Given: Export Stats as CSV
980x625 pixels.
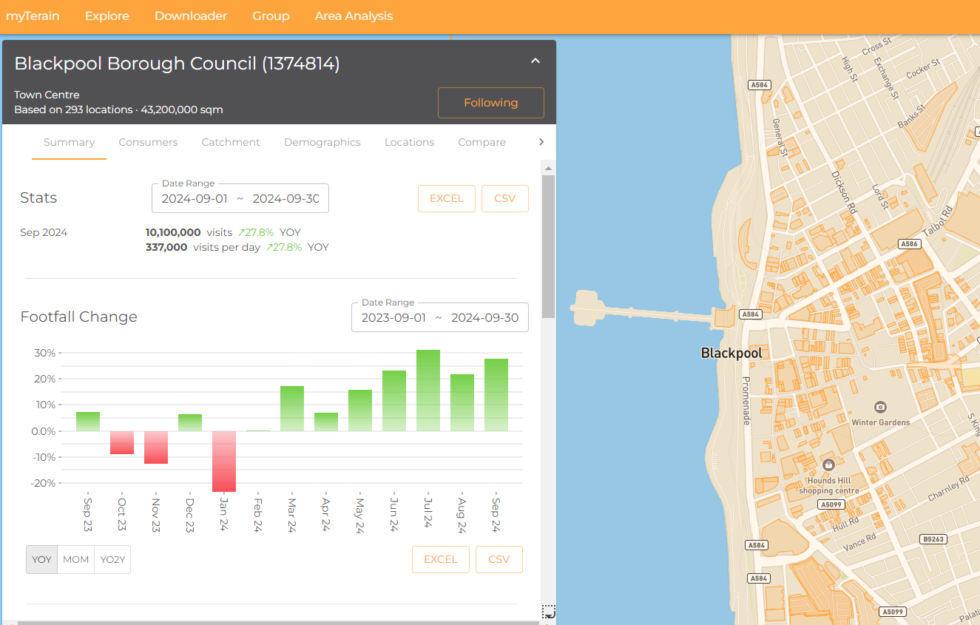Looking at the screenshot, I should (505, 198).
